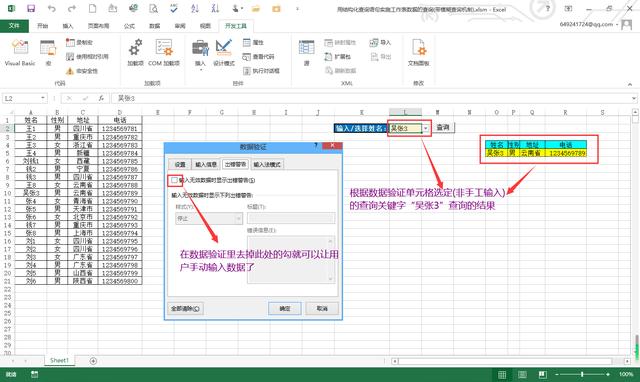Switch to Page Layout view in status bar
This screenshot has height=382, width=640.
(522, 374)
